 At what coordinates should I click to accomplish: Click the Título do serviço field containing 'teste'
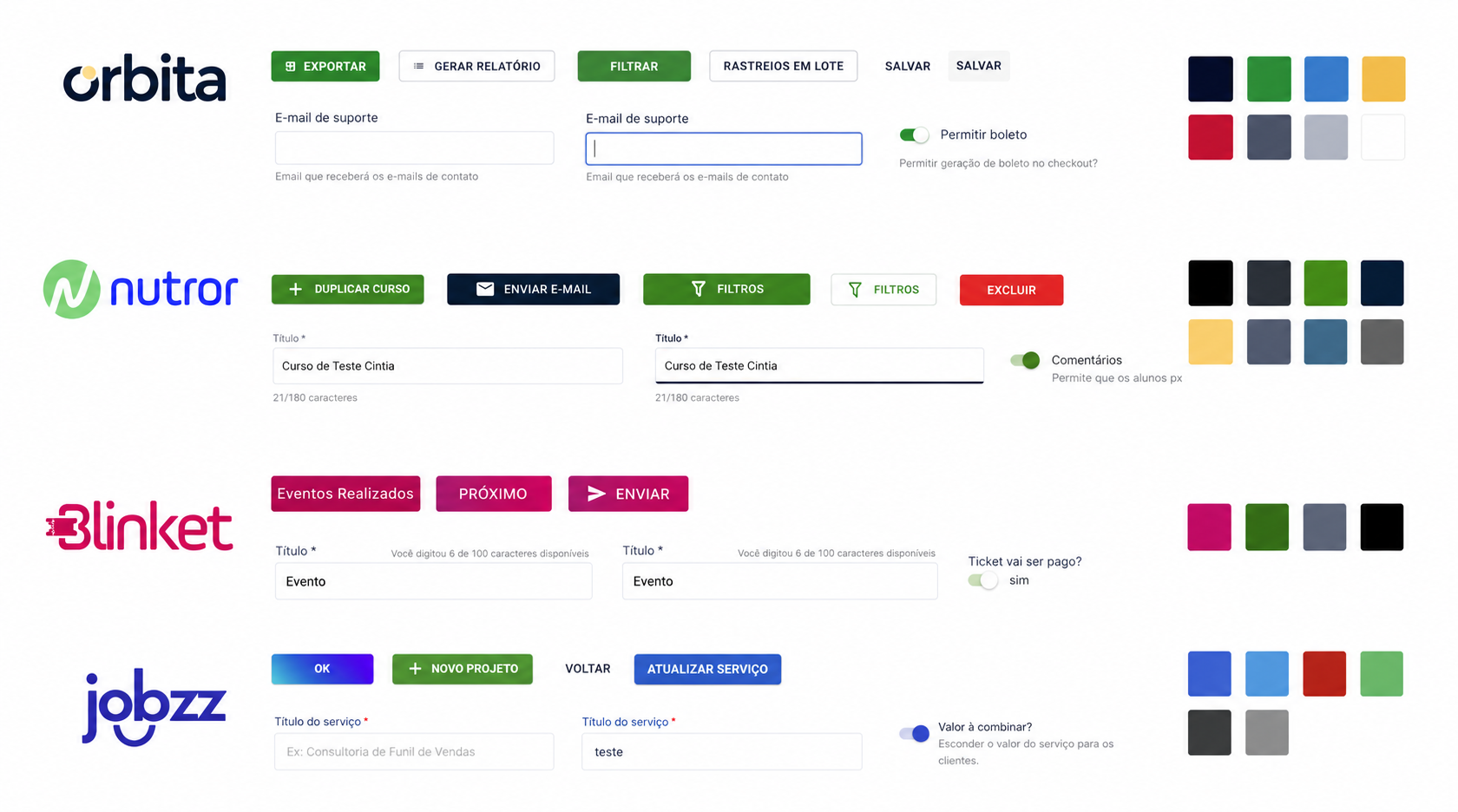[x=722, y=751]
